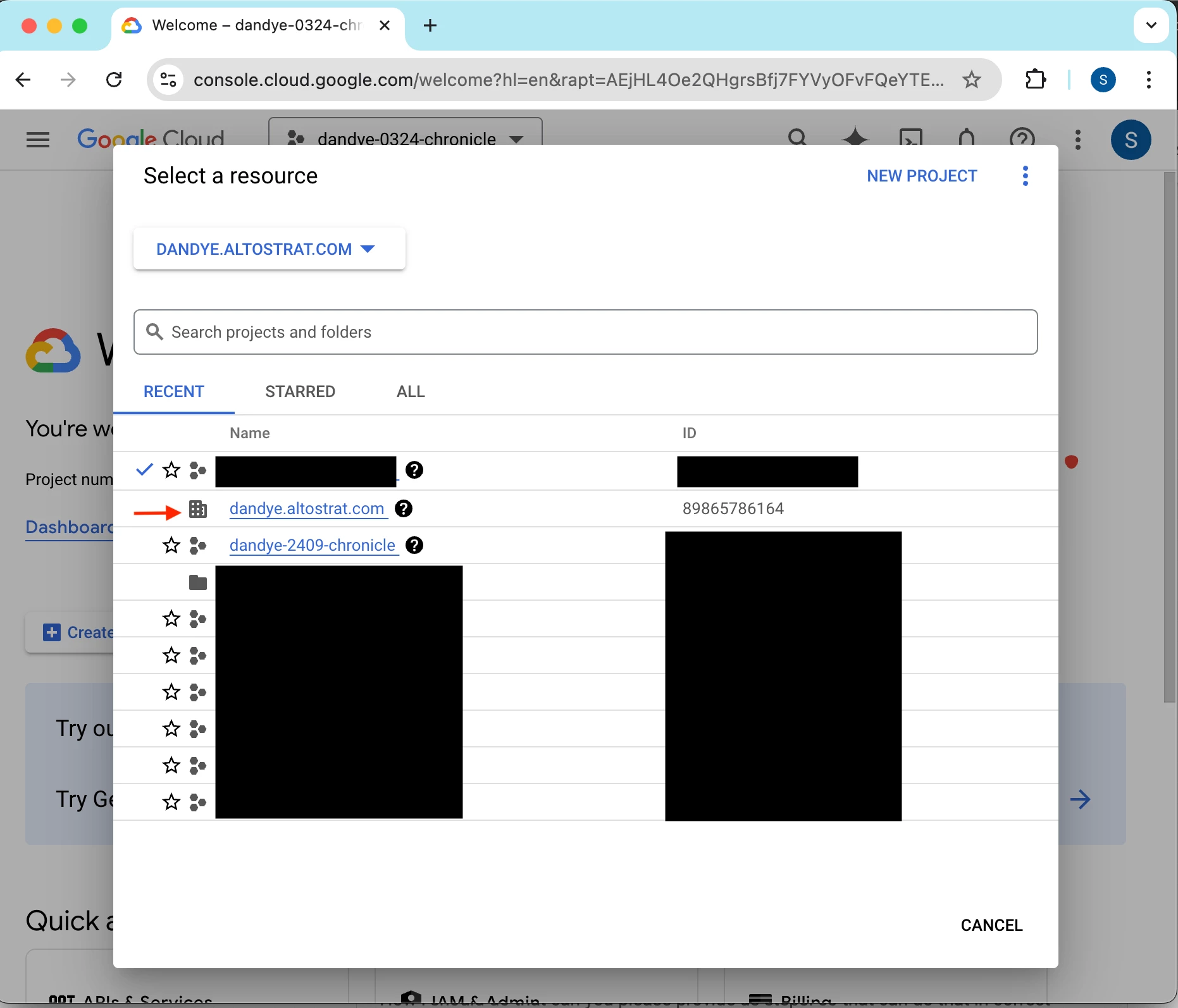Click the organization building icon for dandye.altostrat.com
The width and height of the screenshot is (1178, 1008).
198,508
